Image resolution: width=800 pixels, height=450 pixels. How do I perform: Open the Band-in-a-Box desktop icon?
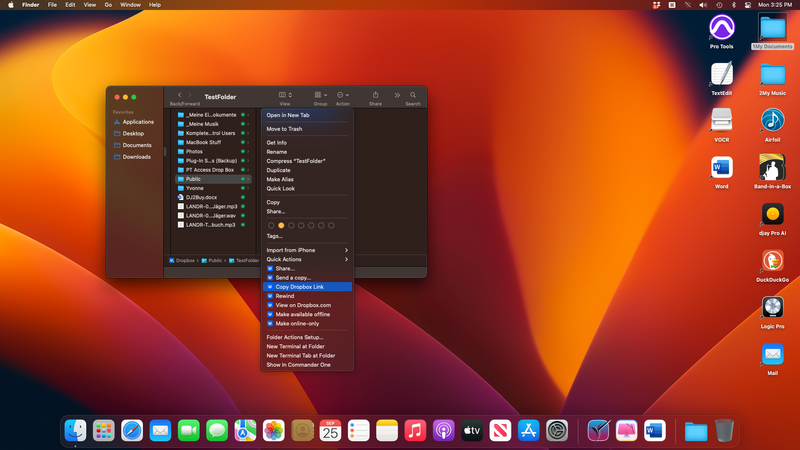point(772,166)
